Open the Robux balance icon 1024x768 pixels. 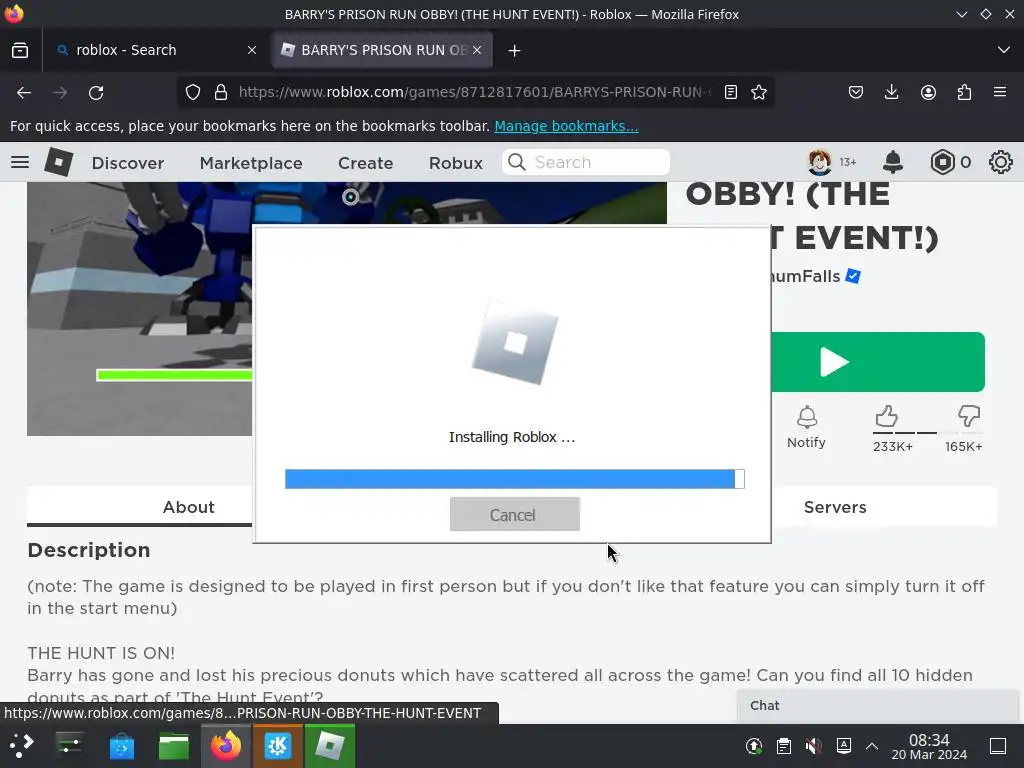tap(942, 162)
